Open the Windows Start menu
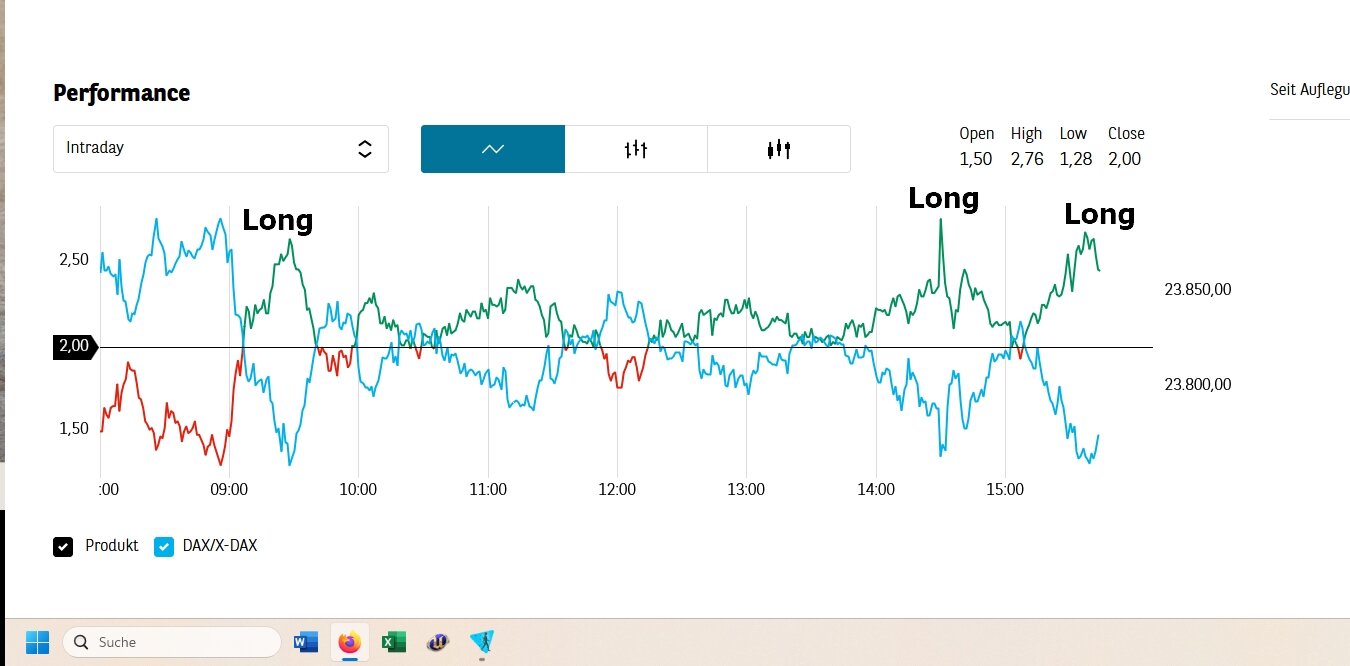 click(37, 642)
